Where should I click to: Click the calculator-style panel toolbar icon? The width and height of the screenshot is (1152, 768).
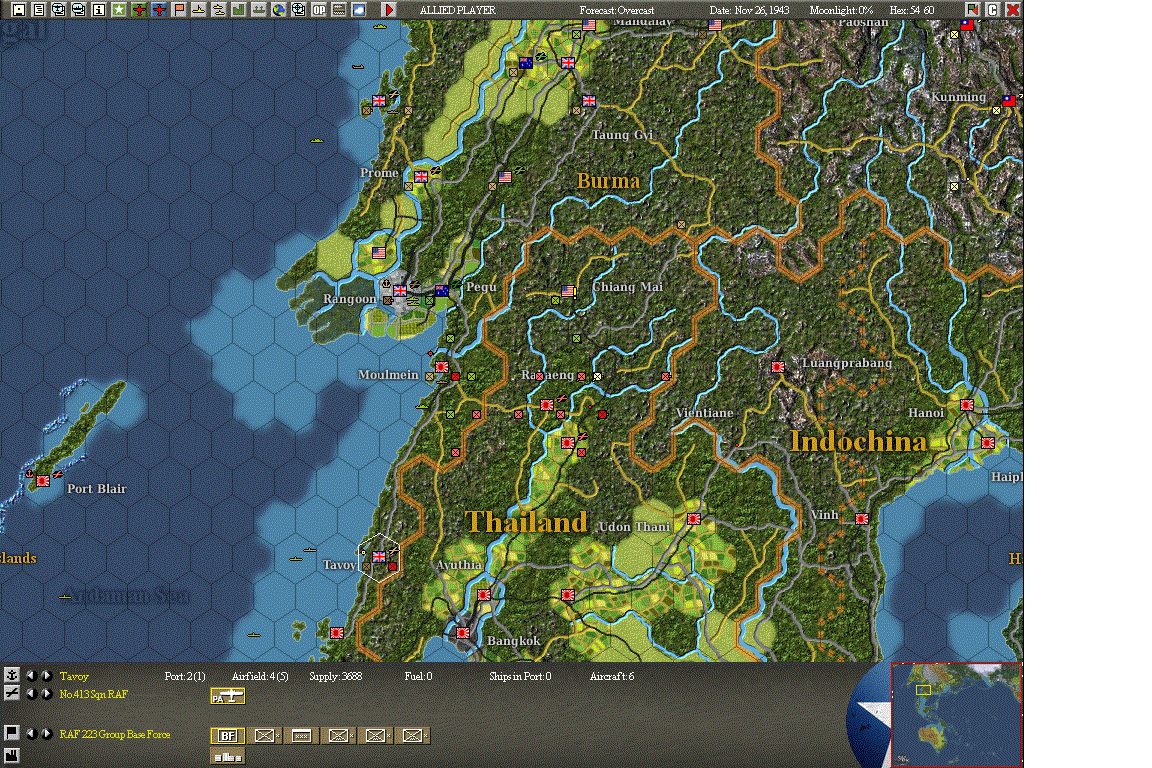tap(339, 10)
